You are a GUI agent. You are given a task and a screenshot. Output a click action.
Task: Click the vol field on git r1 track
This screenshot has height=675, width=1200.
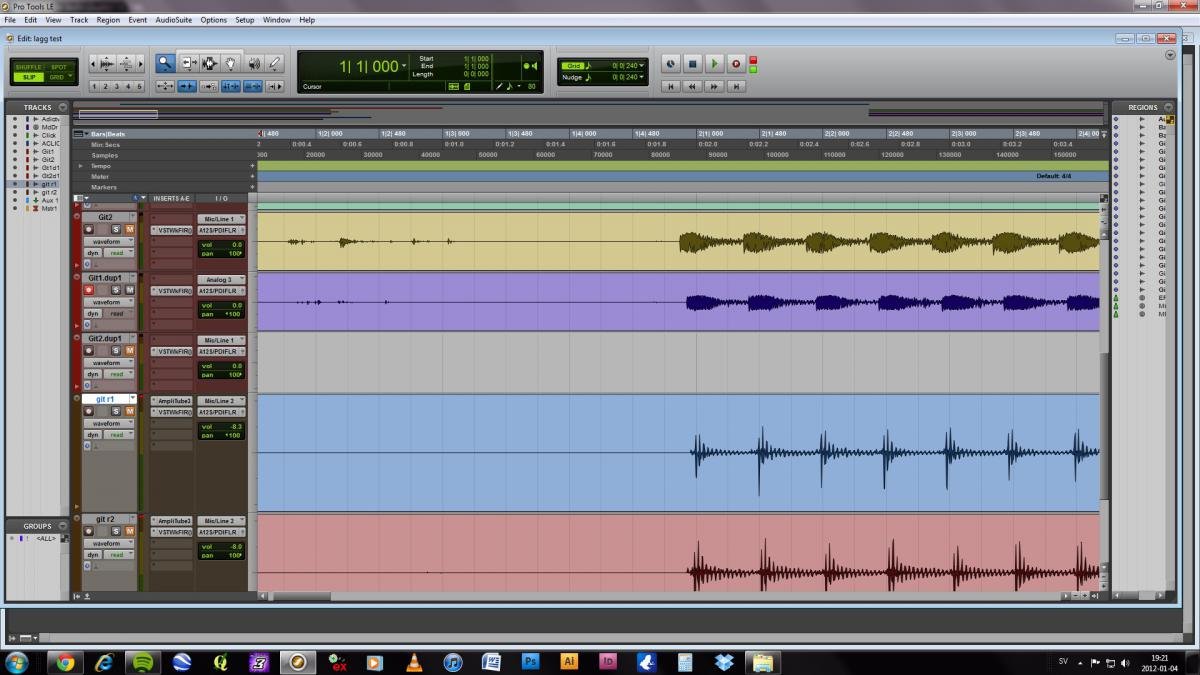pyautogui.click(x=220, y=426)
